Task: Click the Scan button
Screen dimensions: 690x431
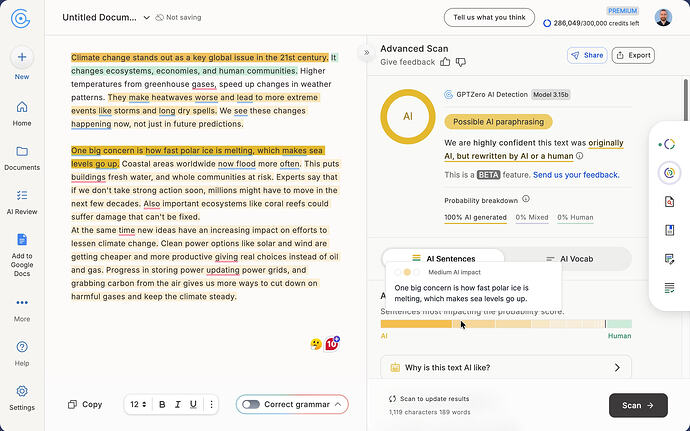Action: click(638, 405)
